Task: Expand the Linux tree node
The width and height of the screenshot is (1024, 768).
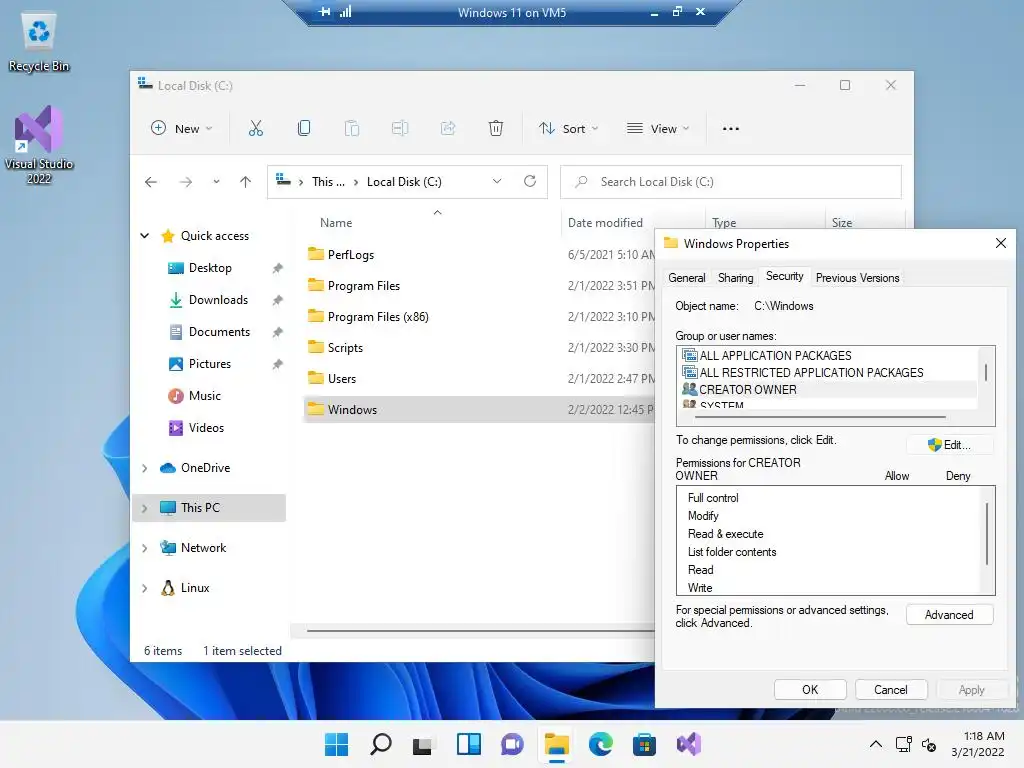Action: coord(144,588)
